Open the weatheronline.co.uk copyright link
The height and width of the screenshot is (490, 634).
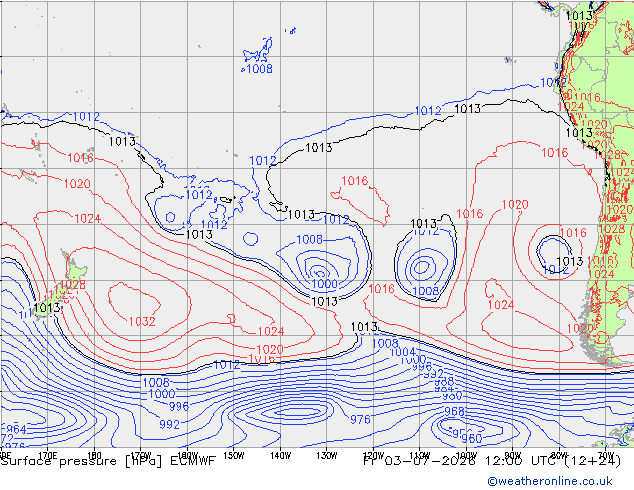(x=550, y=481)
